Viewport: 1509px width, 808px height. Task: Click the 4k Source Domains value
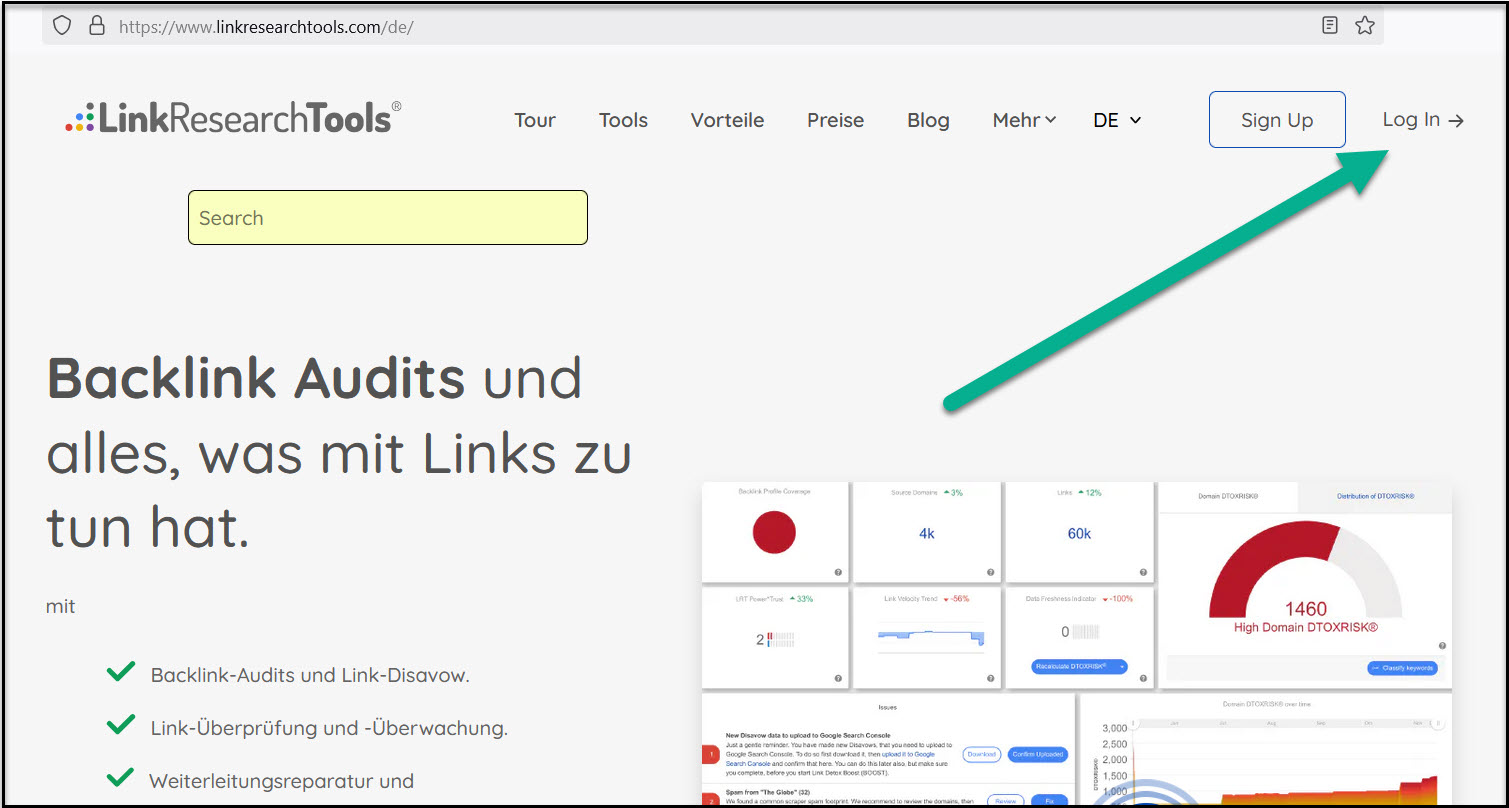927,534
